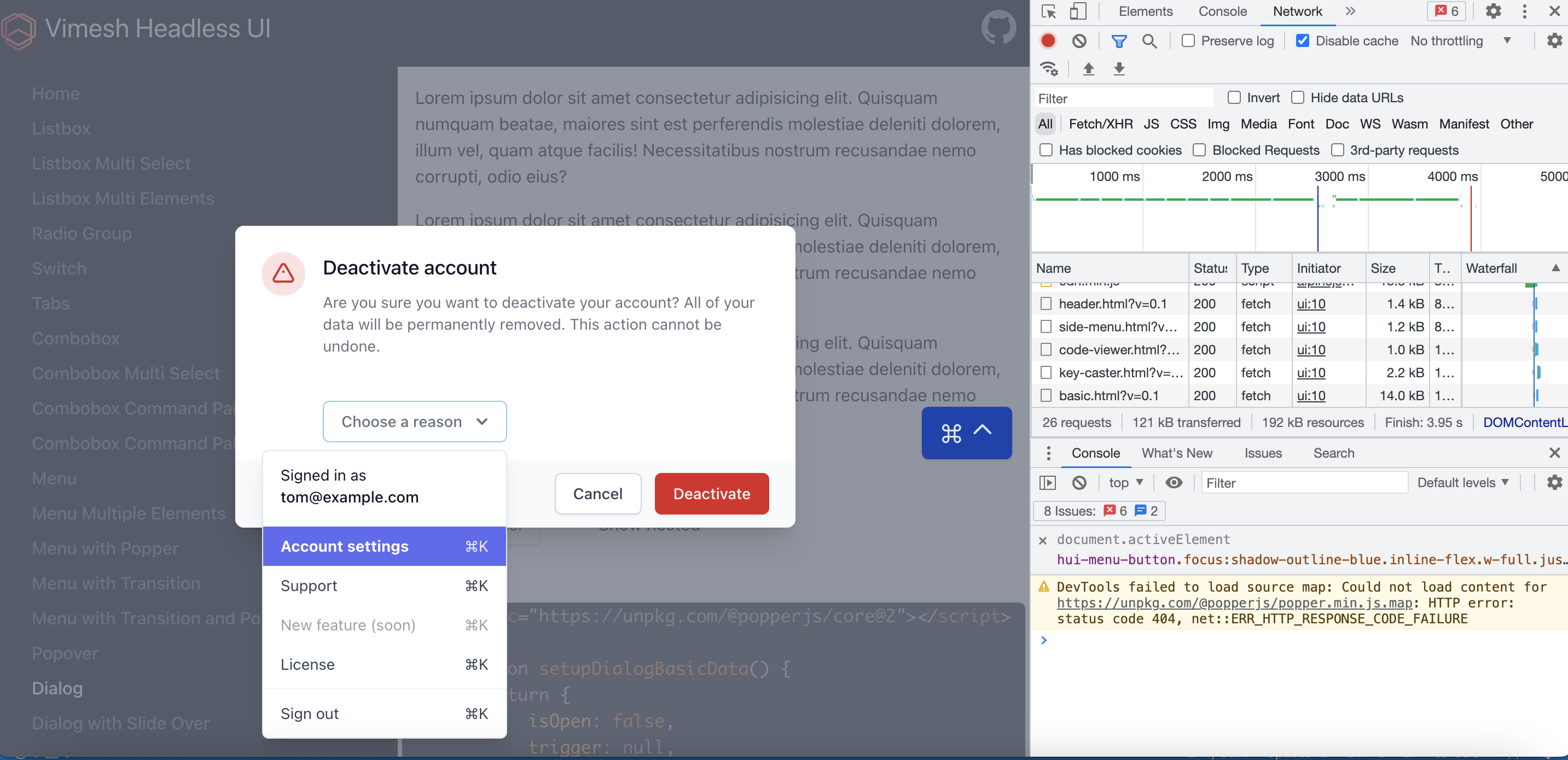
Task: Uncheck the Disable cache checkbox
Action: point(1302,41)
